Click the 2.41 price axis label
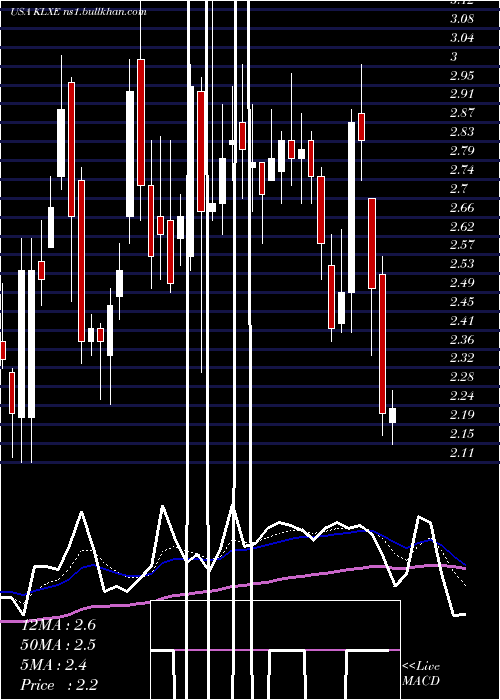Image resolution: width=500 pixels, height=700 pixels. tap(462, 321)
